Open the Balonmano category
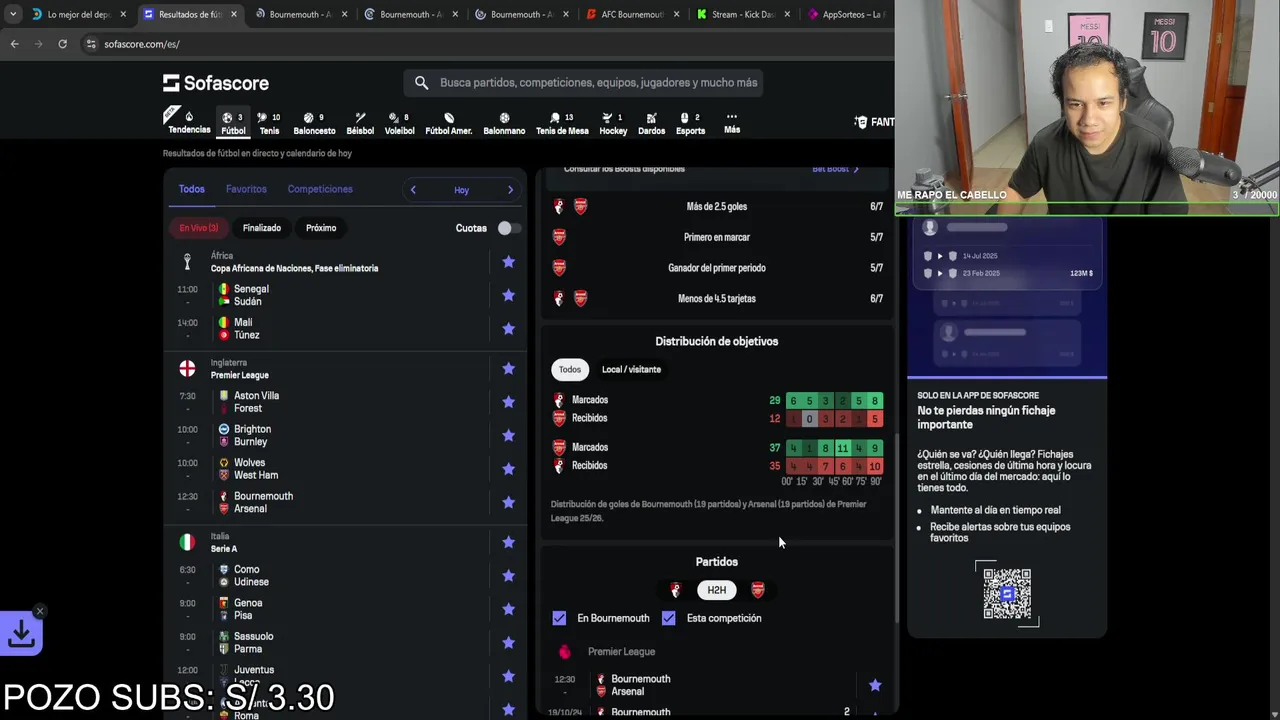The width and height of the screenshot is (1280, 720). (x=504, y=123)
